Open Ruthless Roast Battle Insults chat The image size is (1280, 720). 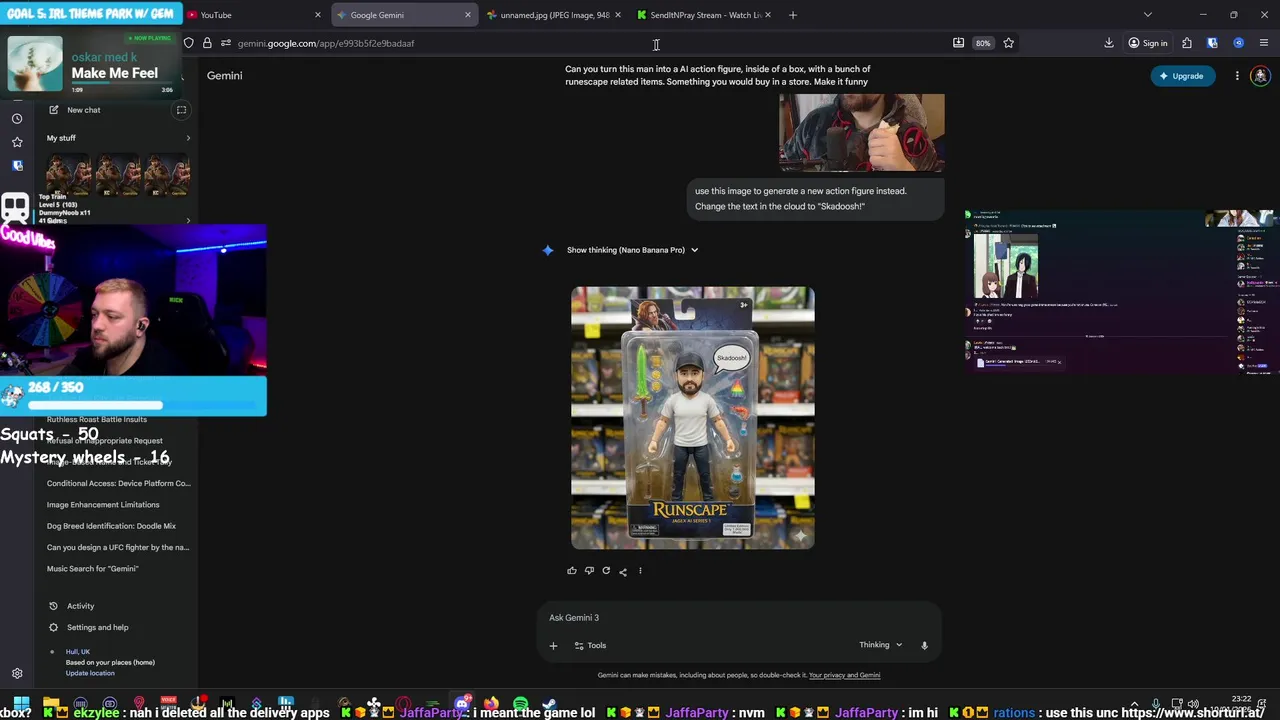97,420
